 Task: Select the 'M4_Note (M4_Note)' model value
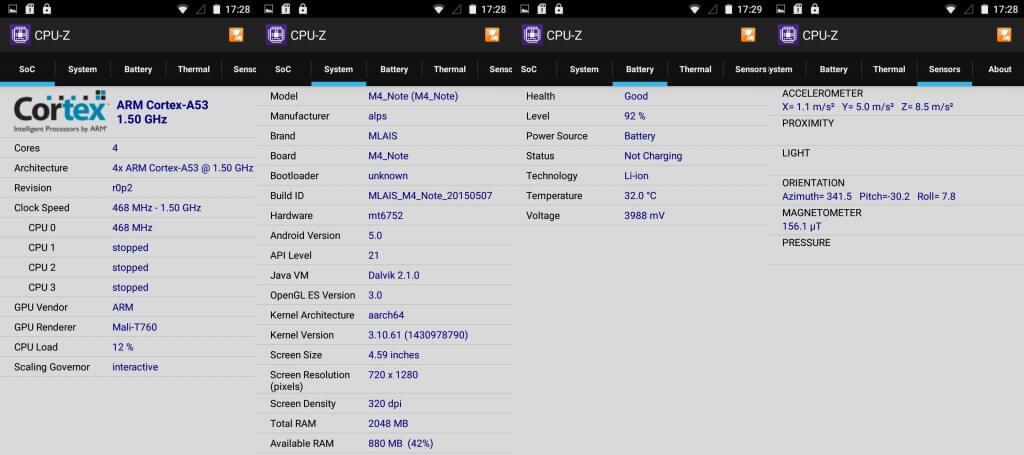413,96
